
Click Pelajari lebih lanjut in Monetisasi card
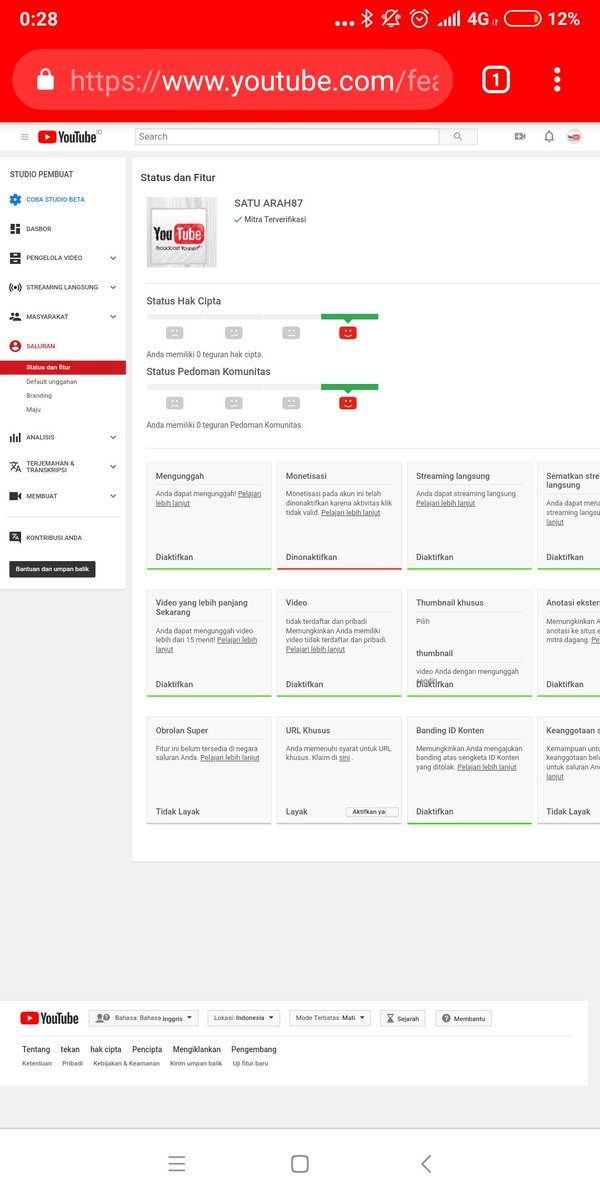tap(350, 513)
